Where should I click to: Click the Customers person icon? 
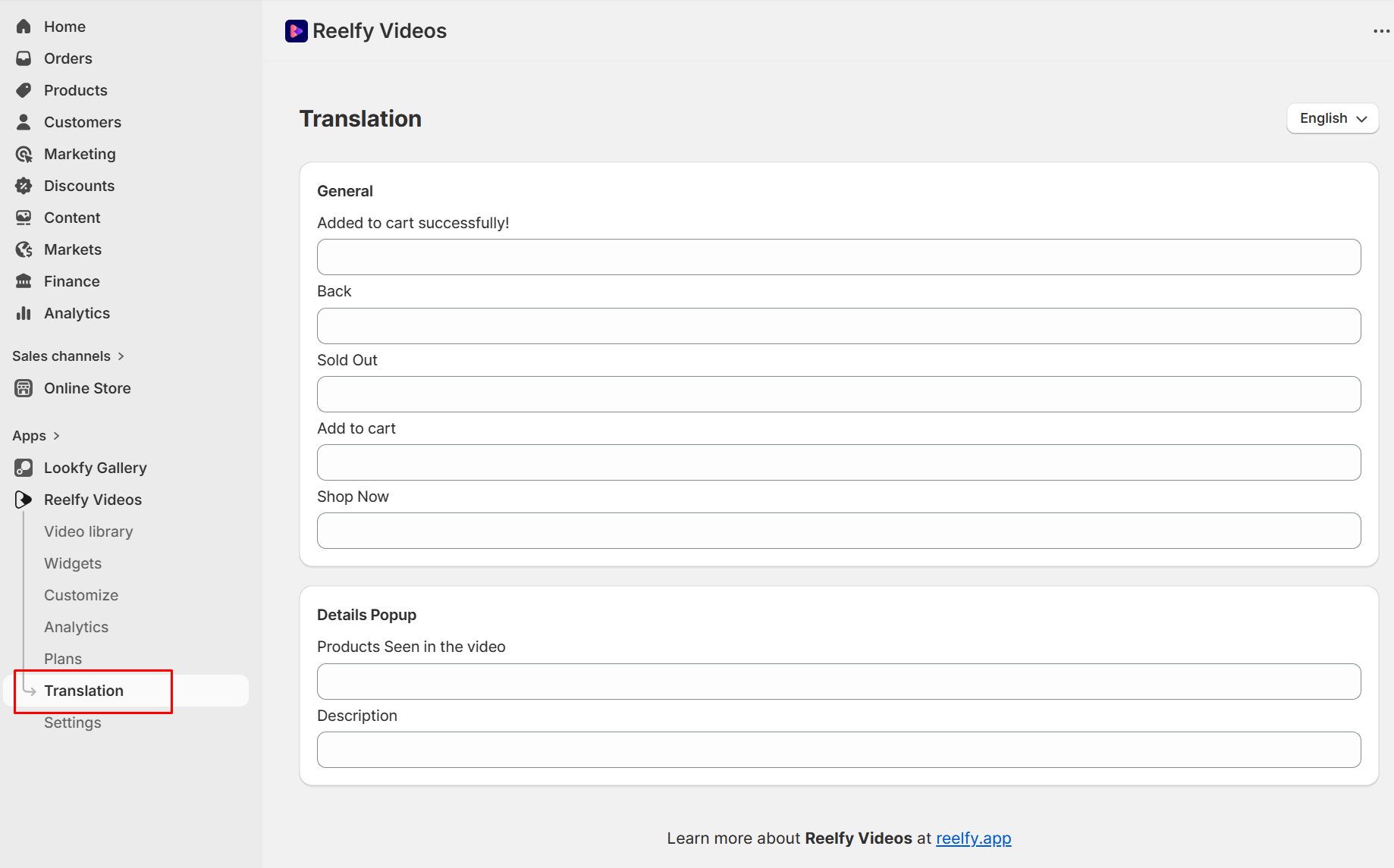click(24, 122)
